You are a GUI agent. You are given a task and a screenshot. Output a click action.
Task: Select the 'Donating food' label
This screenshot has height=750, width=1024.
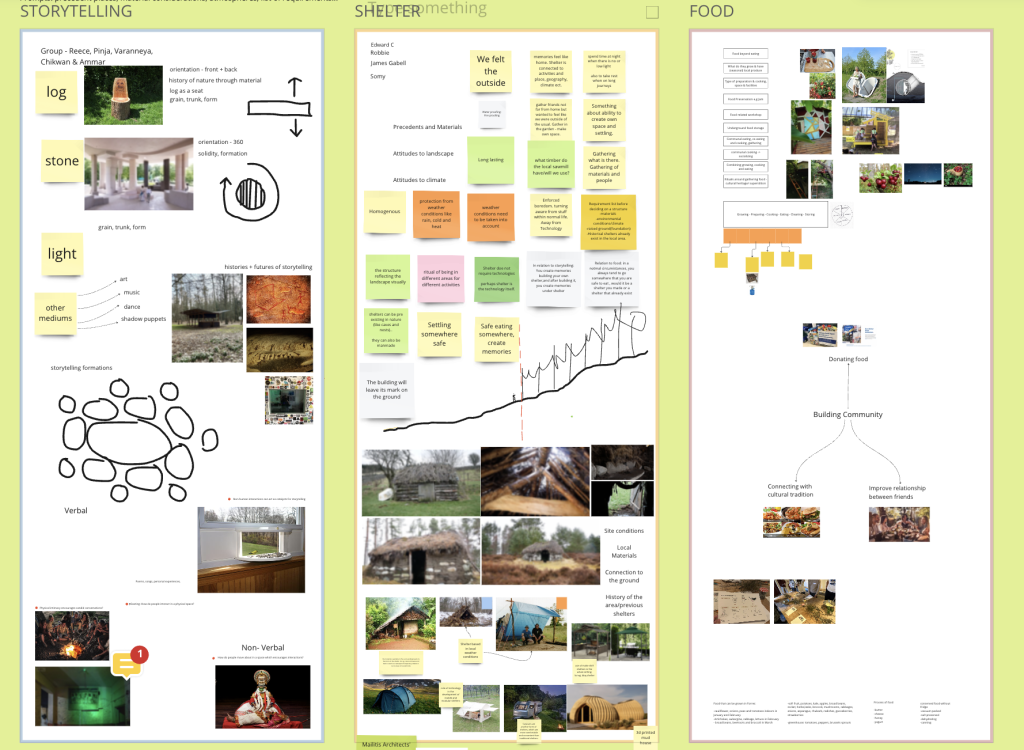[848, 359]
